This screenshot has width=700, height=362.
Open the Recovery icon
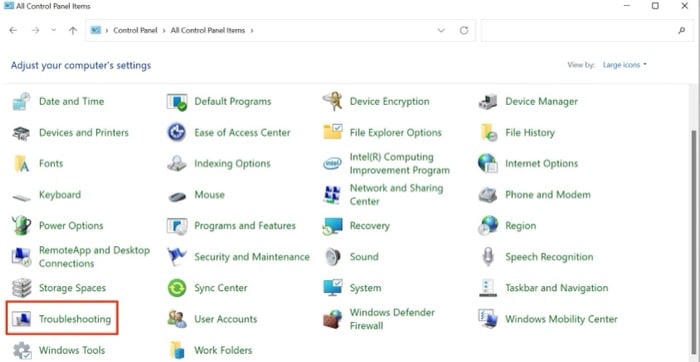[332, 226]
